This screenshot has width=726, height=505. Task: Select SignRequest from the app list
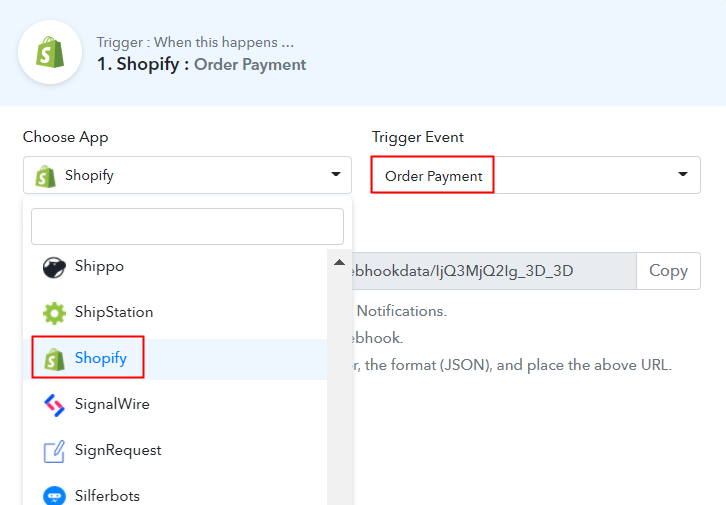coord(175,451)
